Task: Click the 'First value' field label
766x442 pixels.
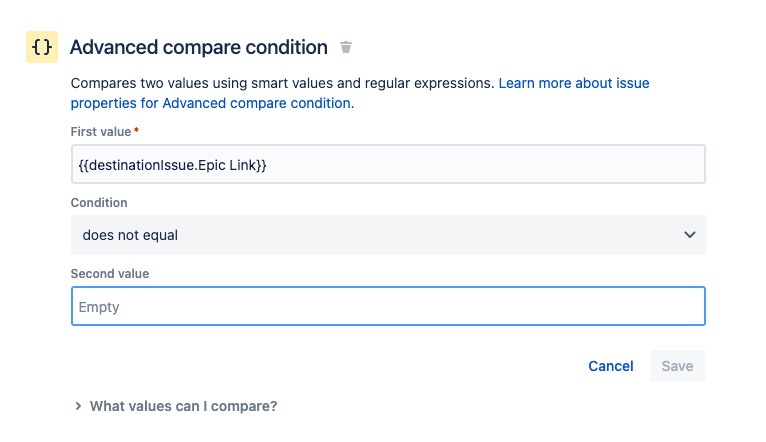Action: tap(101, 132)
